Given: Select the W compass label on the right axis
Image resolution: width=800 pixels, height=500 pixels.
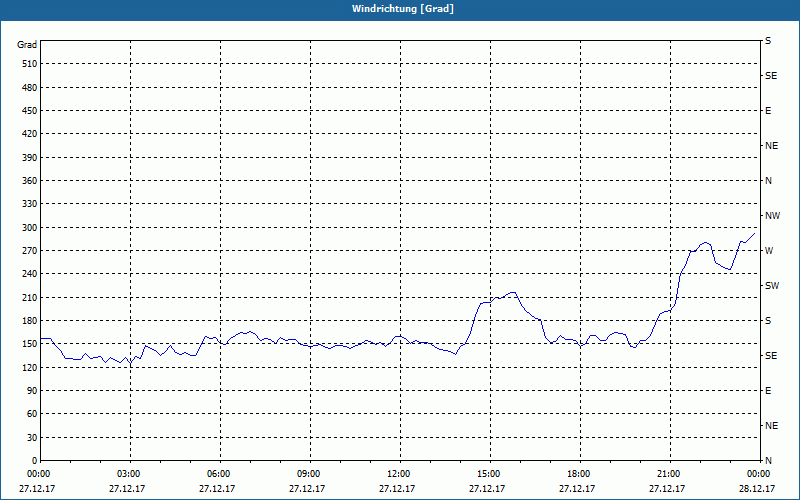Looking at the screenshot, I should tap(769, 251).
